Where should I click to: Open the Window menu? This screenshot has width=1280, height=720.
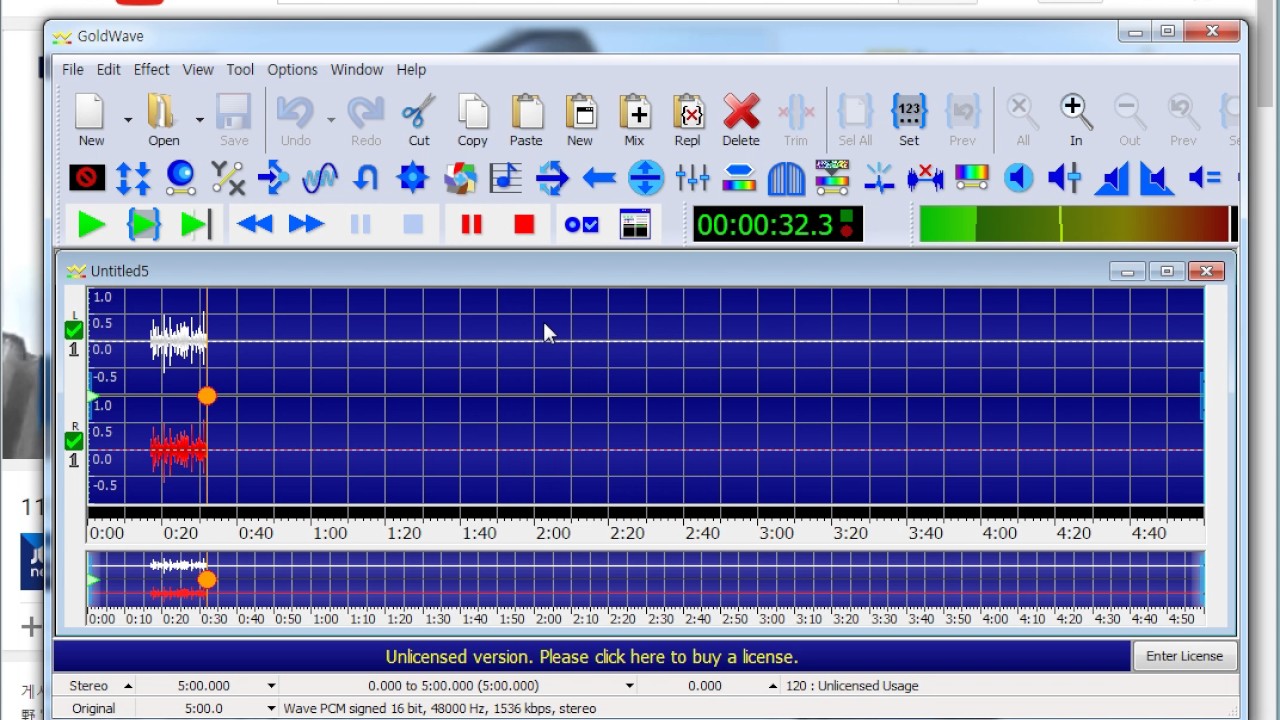point(356,69)
